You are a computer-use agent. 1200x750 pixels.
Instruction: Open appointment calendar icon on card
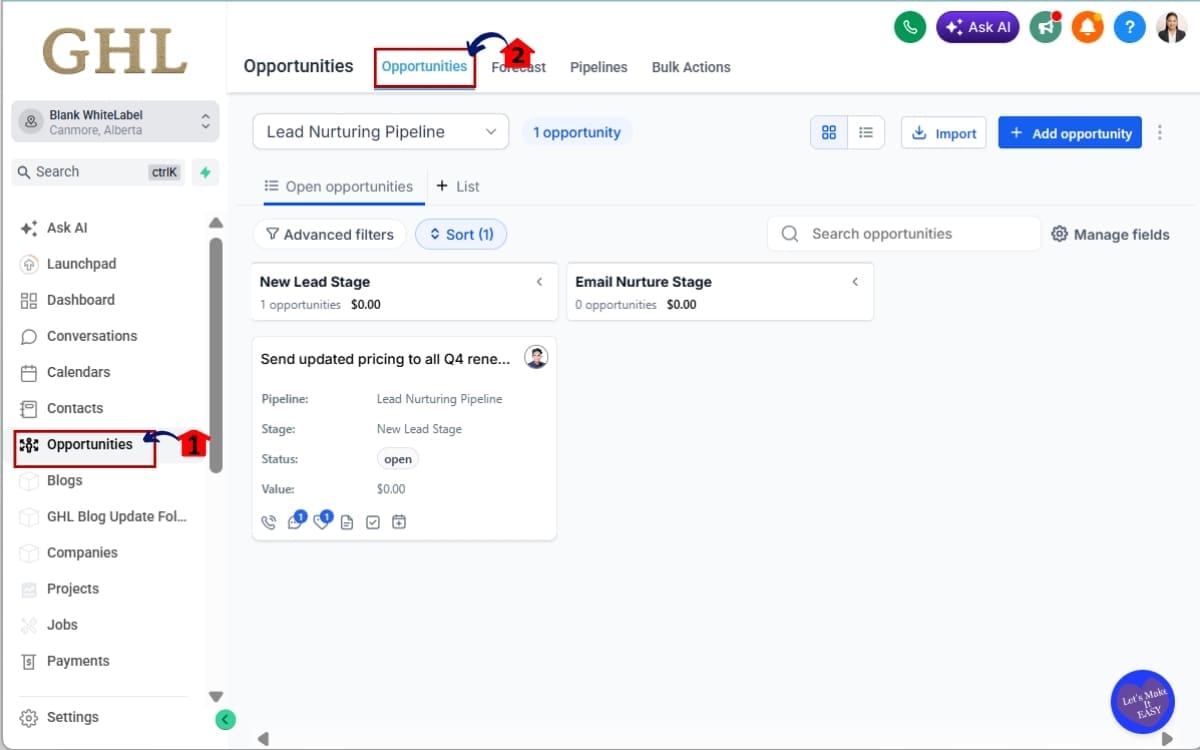click(x=399, y=522)
